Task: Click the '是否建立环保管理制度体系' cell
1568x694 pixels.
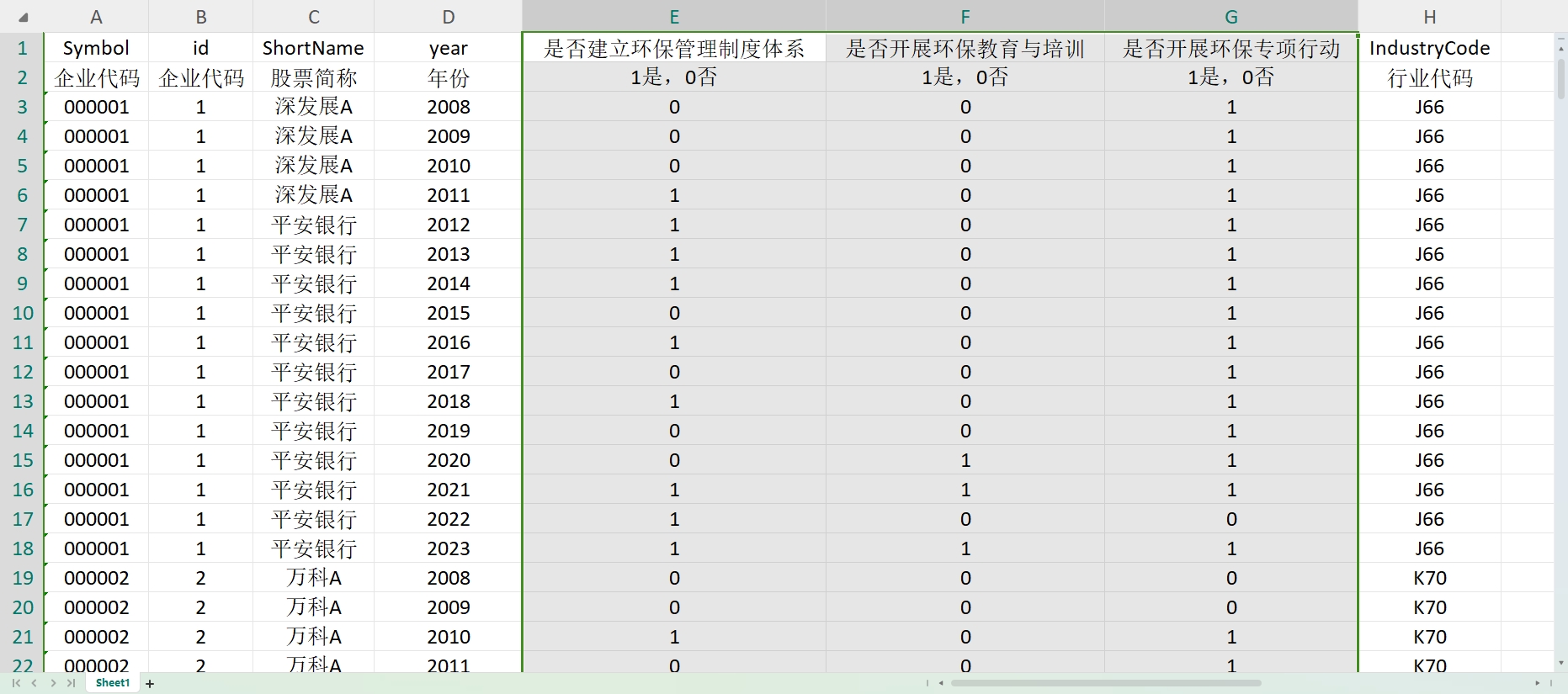Action: tap(674, 48)
